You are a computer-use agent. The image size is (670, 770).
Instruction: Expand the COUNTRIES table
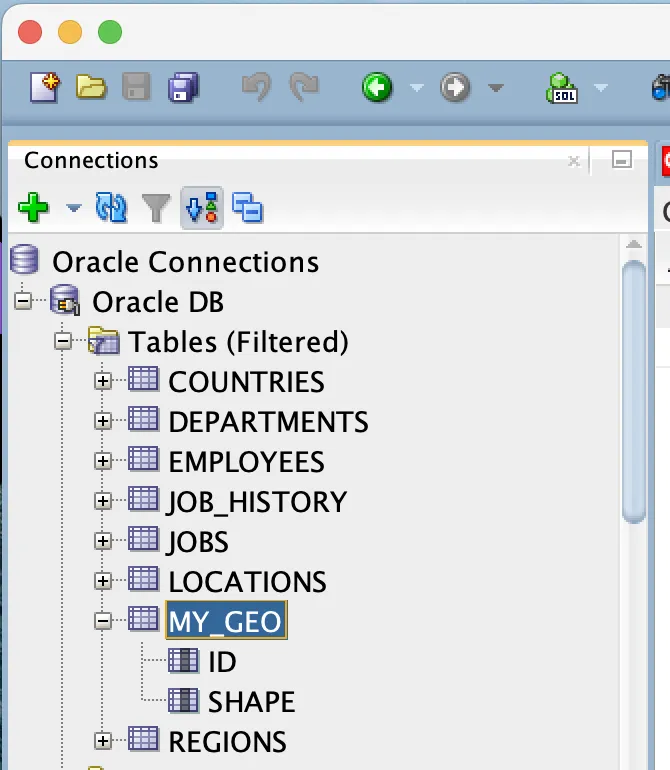[103, 381]
